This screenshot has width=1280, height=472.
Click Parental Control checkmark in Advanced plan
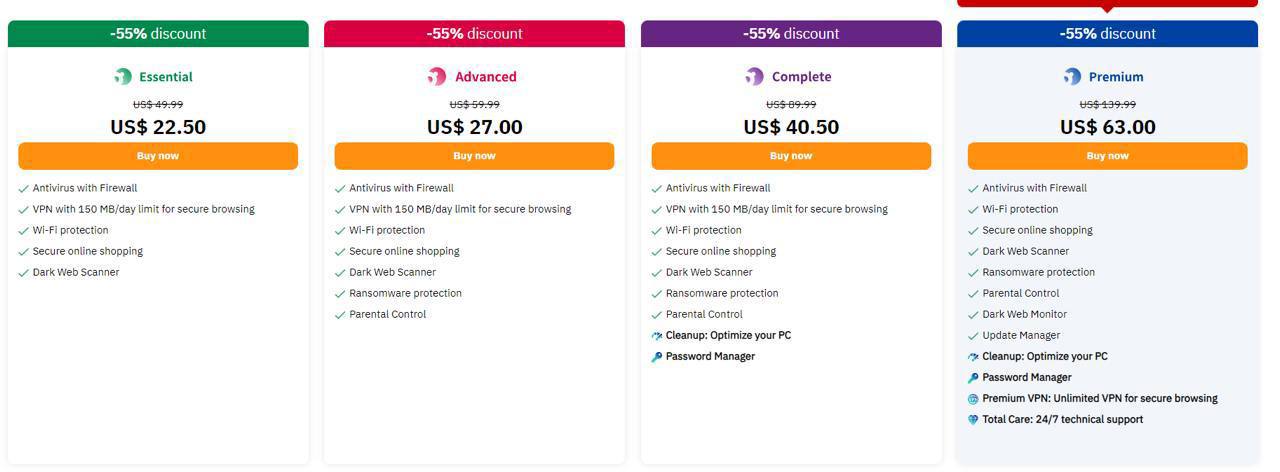tap(341, 315)
